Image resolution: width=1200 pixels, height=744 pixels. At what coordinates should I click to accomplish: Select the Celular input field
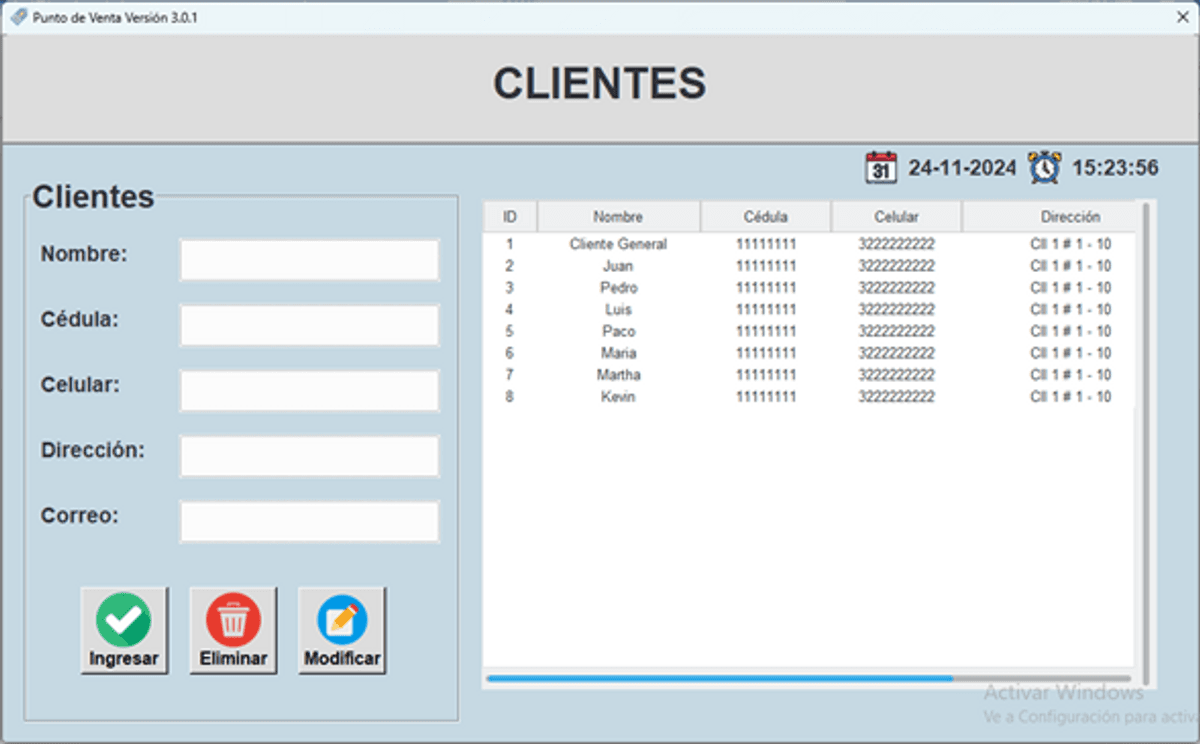click(309, 391)
